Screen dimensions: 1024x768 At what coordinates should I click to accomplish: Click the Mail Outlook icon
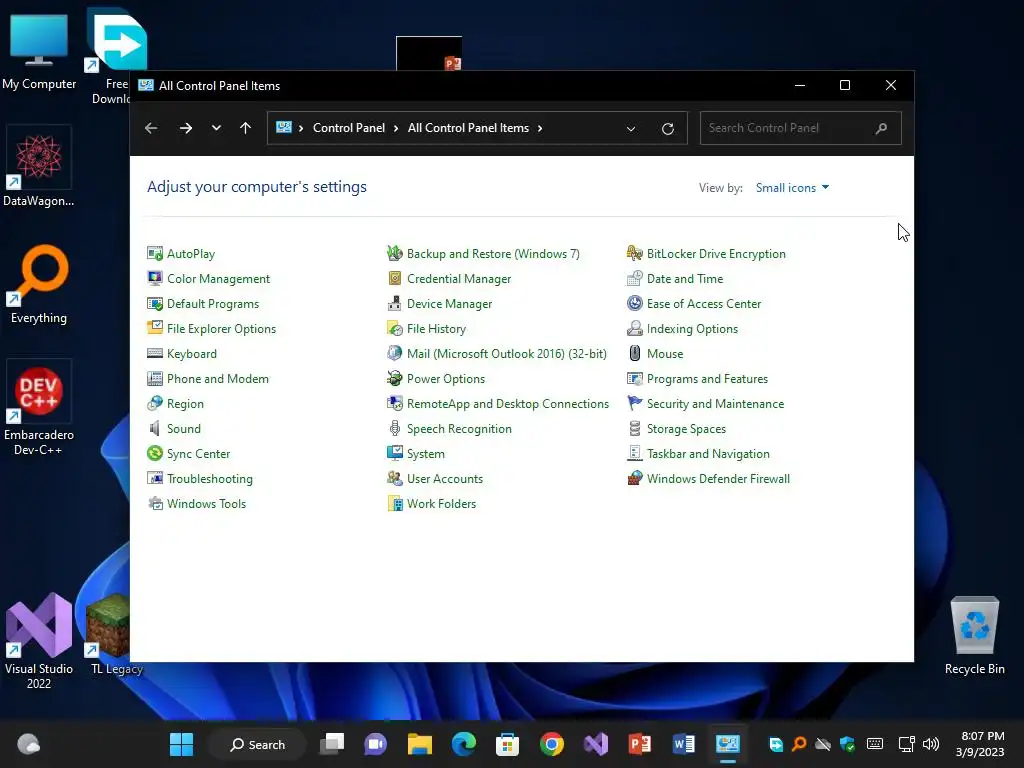pyautogui.click(x=394, y=353)
